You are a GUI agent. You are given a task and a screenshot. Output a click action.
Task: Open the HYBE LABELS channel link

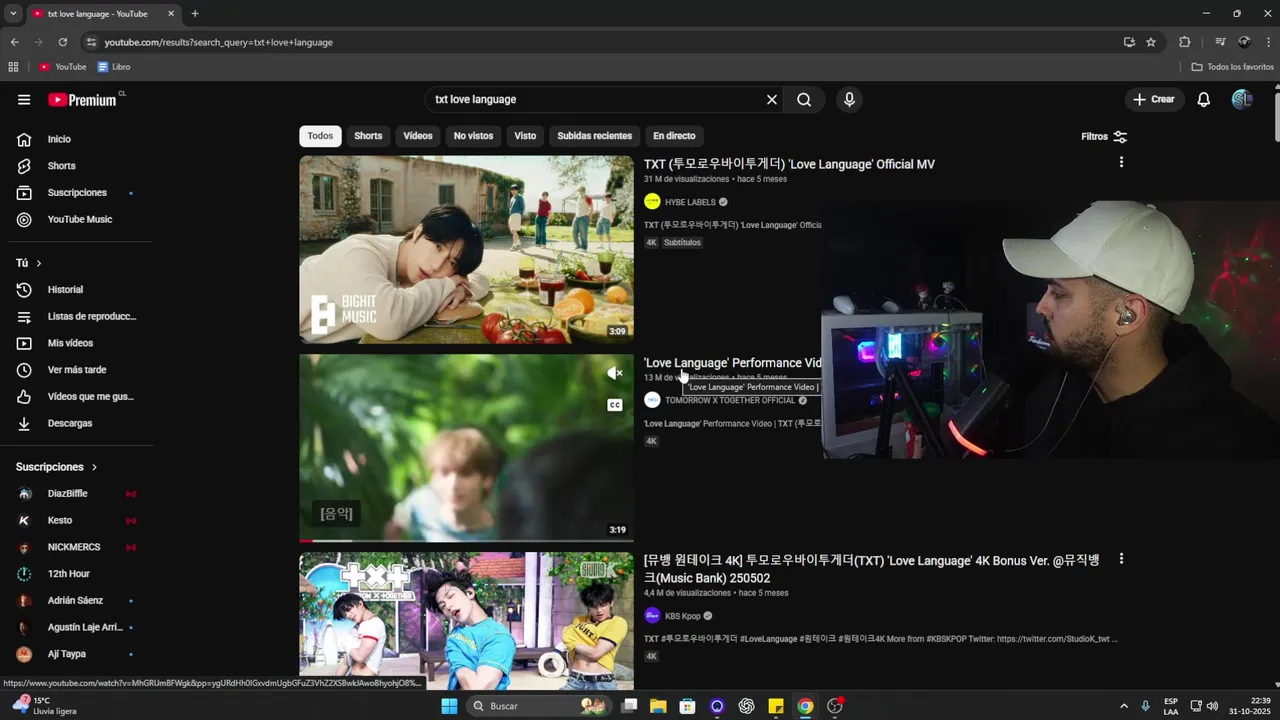690,202
